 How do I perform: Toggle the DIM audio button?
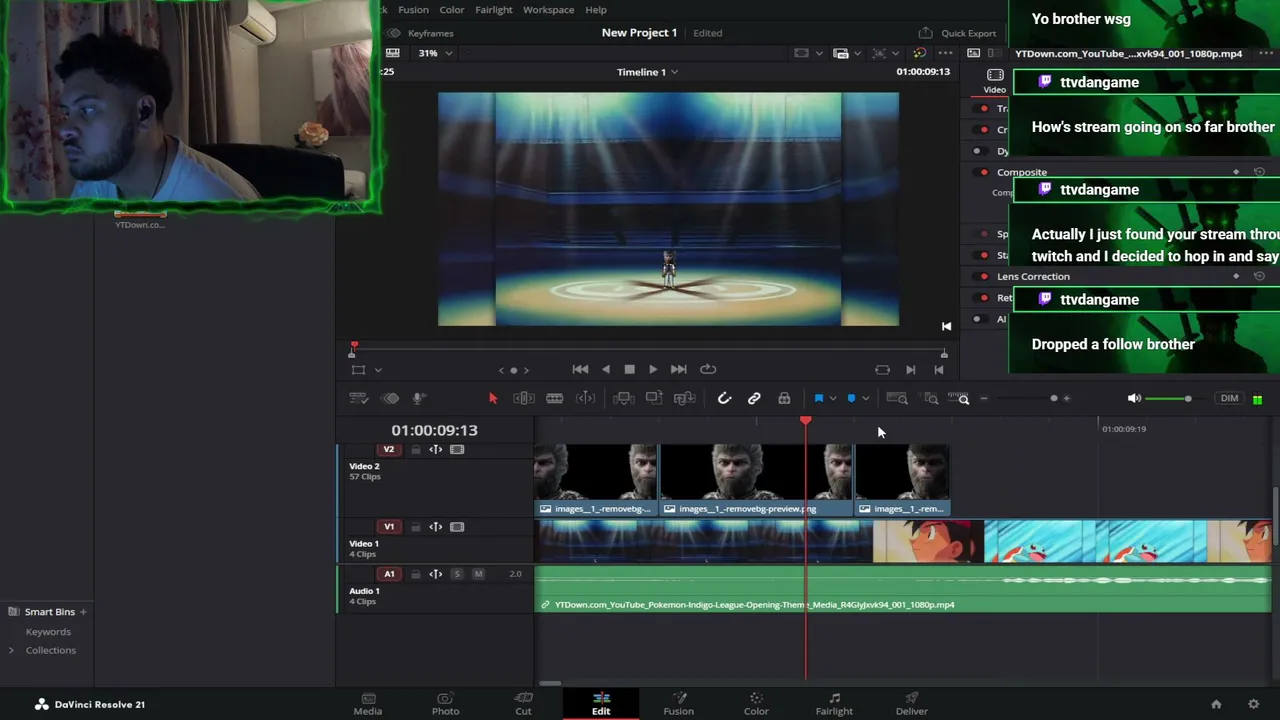[x=1229, y=398]
